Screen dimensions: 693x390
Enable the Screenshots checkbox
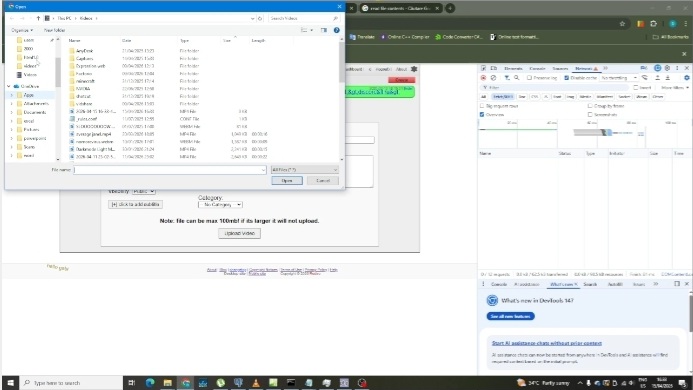click(590, 115)
